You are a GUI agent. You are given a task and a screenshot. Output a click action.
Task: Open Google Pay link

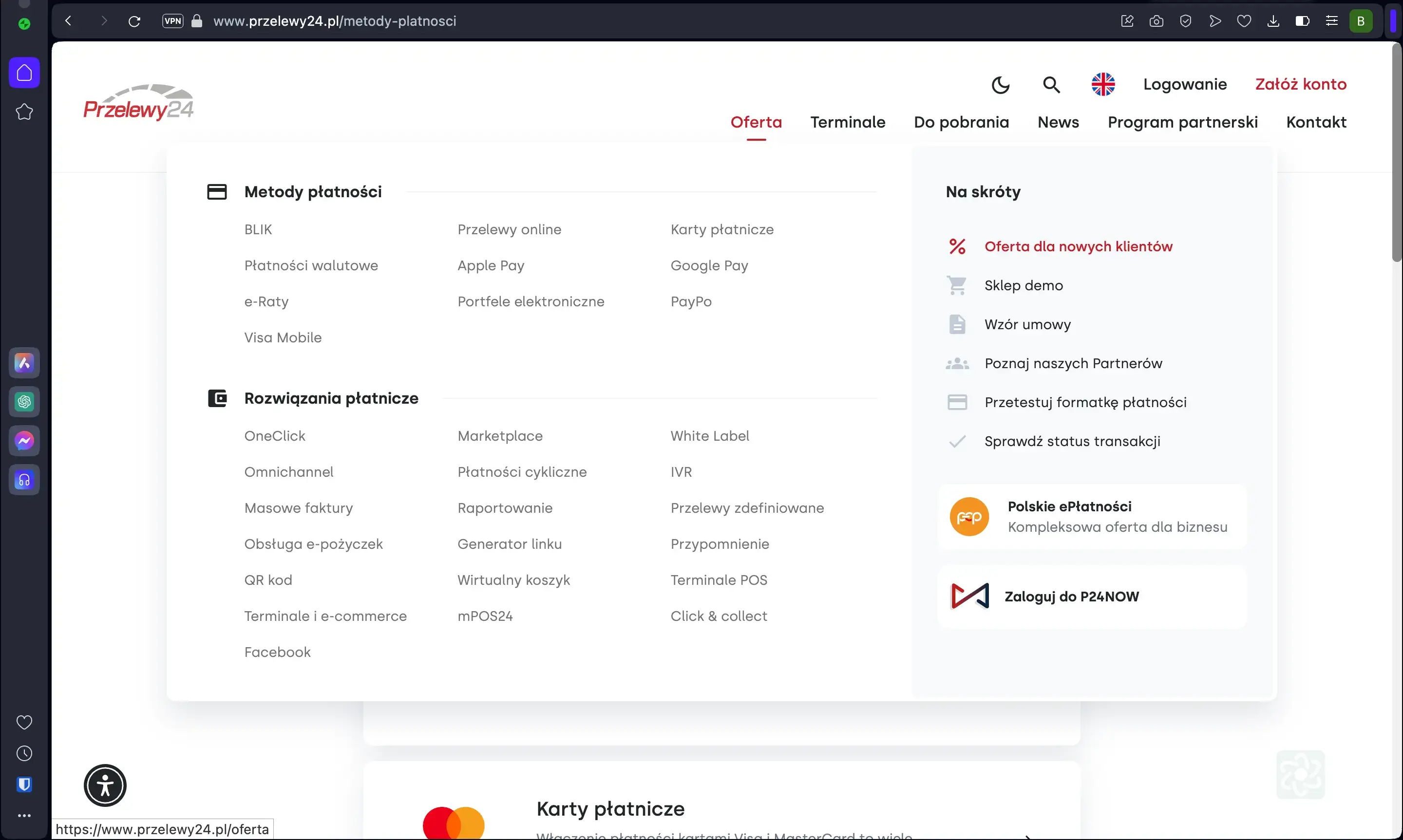pyautogui.click(x=709, y=266)
